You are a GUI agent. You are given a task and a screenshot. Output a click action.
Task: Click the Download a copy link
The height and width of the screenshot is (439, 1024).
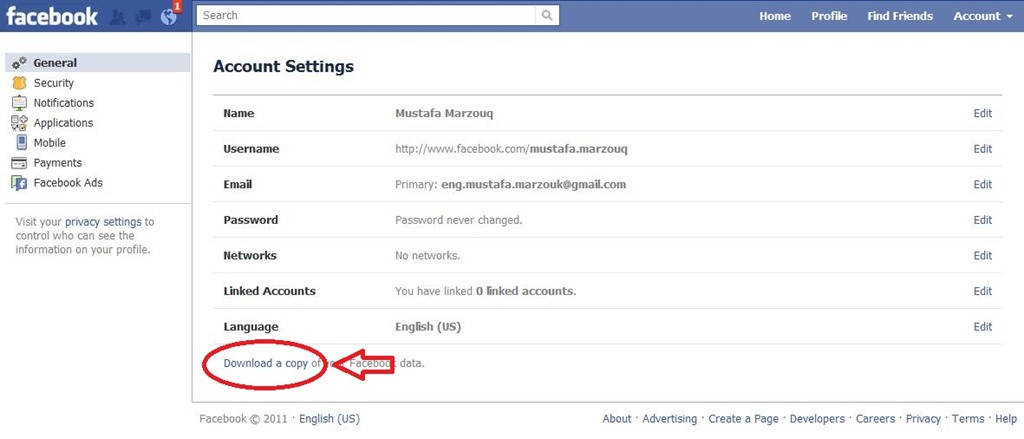coord(266,363)
